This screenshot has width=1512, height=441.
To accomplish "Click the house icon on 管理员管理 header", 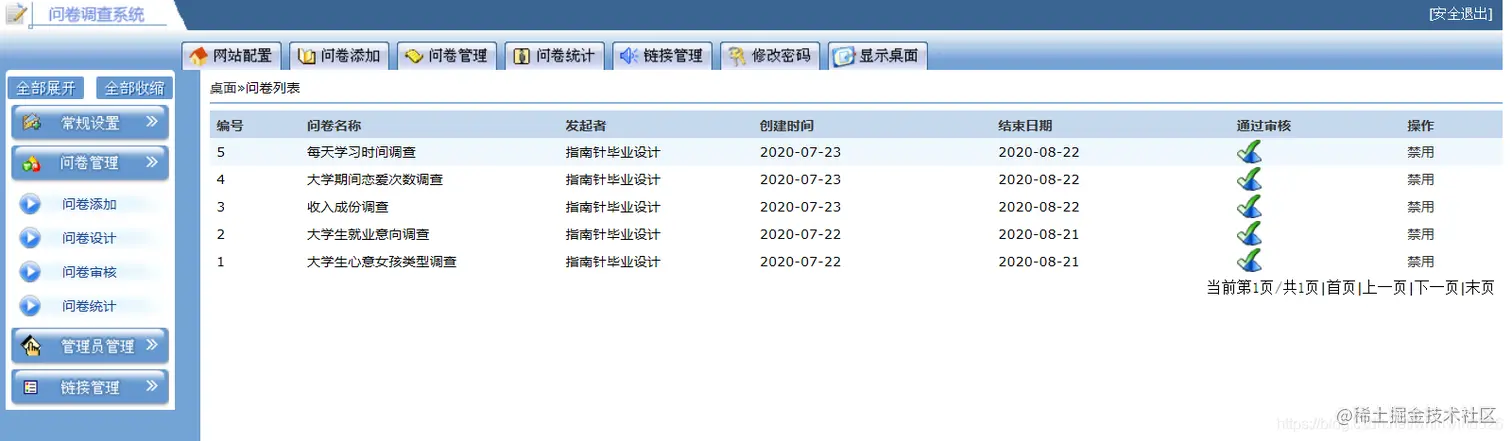I will point(31,346).
